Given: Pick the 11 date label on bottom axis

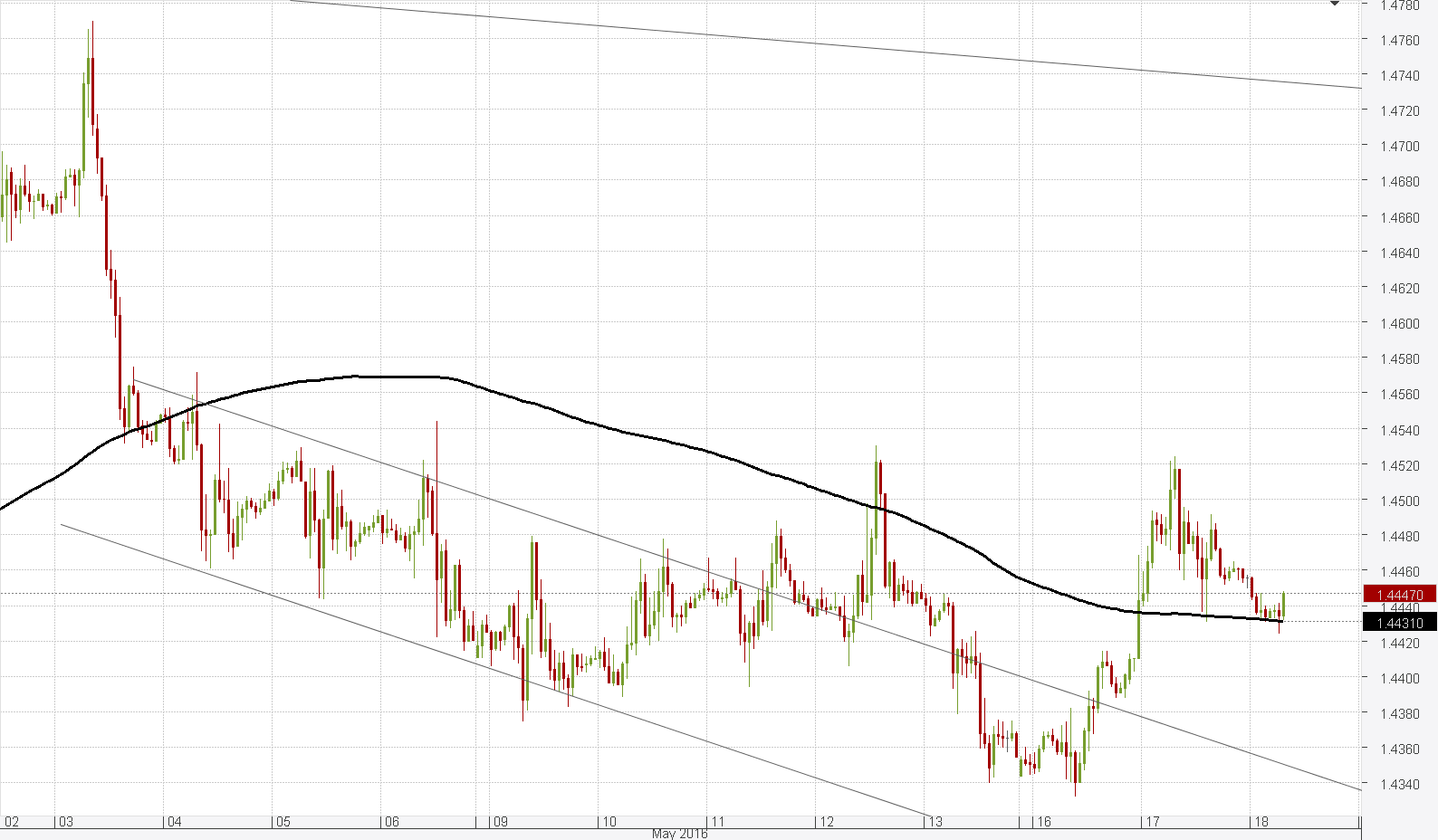Looking at the screenshot, I should 717,822.
